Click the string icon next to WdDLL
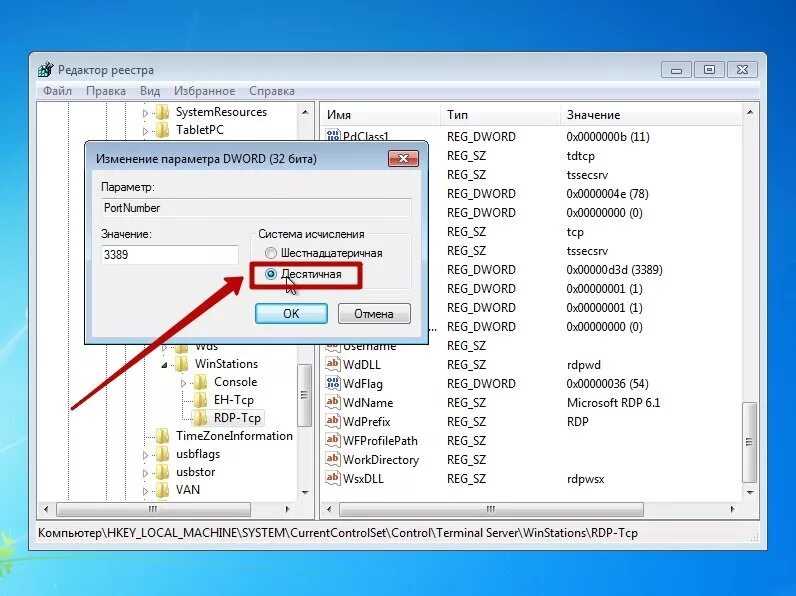This screenshot has height=596, width=796. [x=333, y=364]
